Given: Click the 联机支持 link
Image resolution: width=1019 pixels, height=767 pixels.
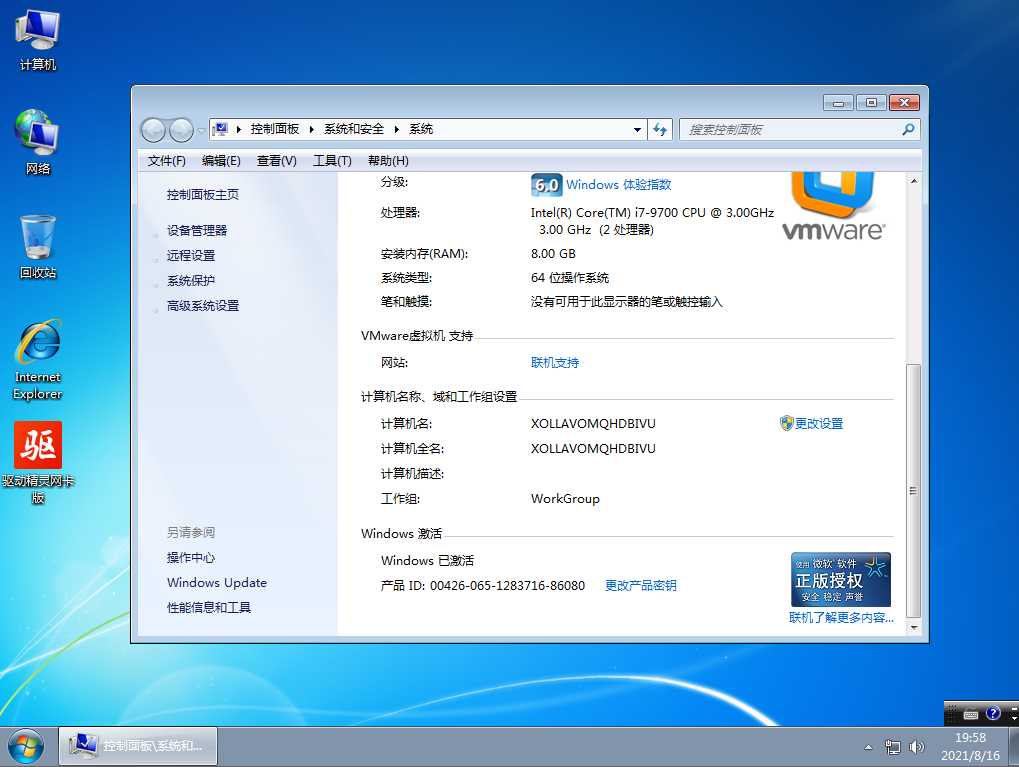Looking at the screenshot, I should (x=555, y=363).
